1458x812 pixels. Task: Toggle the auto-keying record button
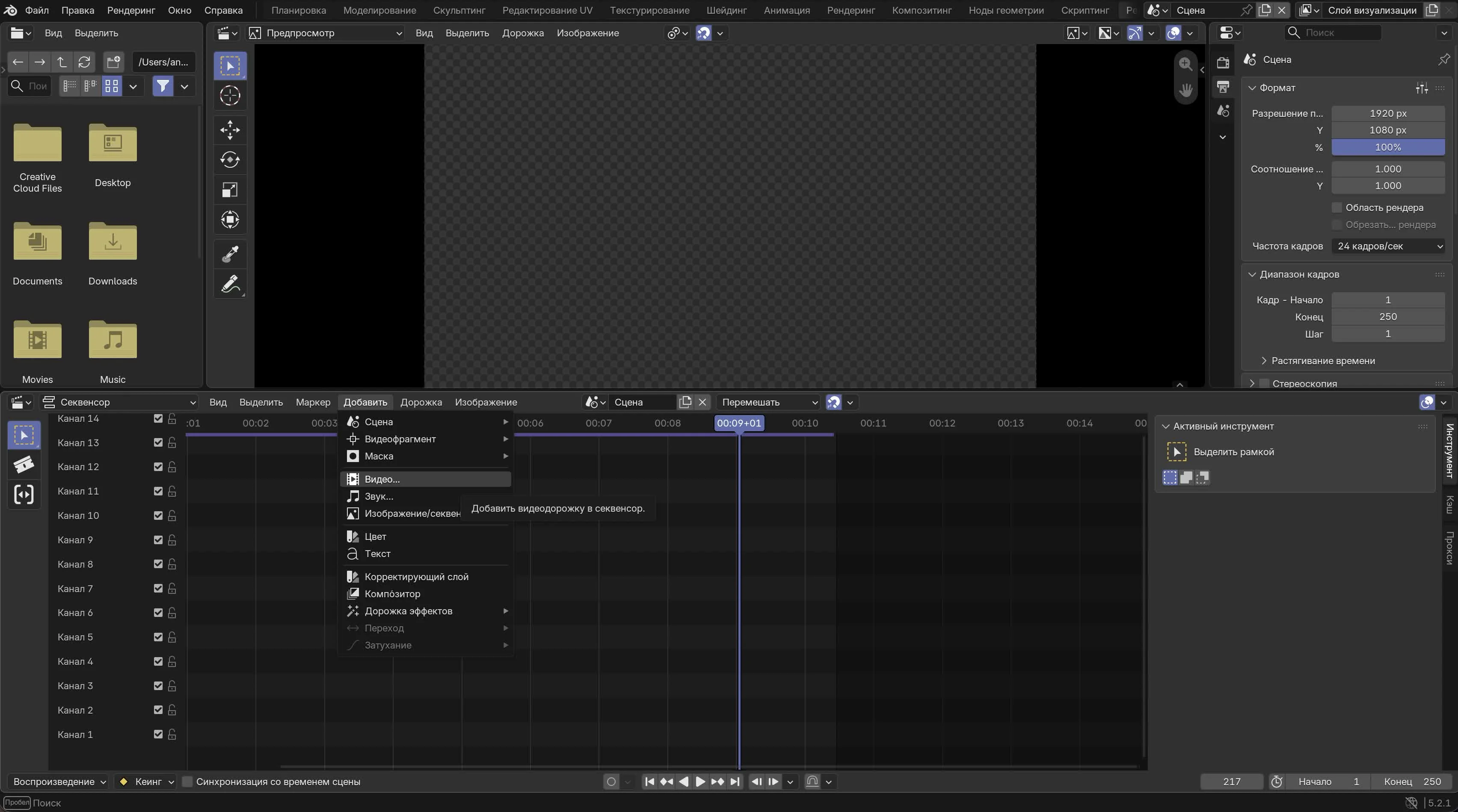[x=611, y=782]
